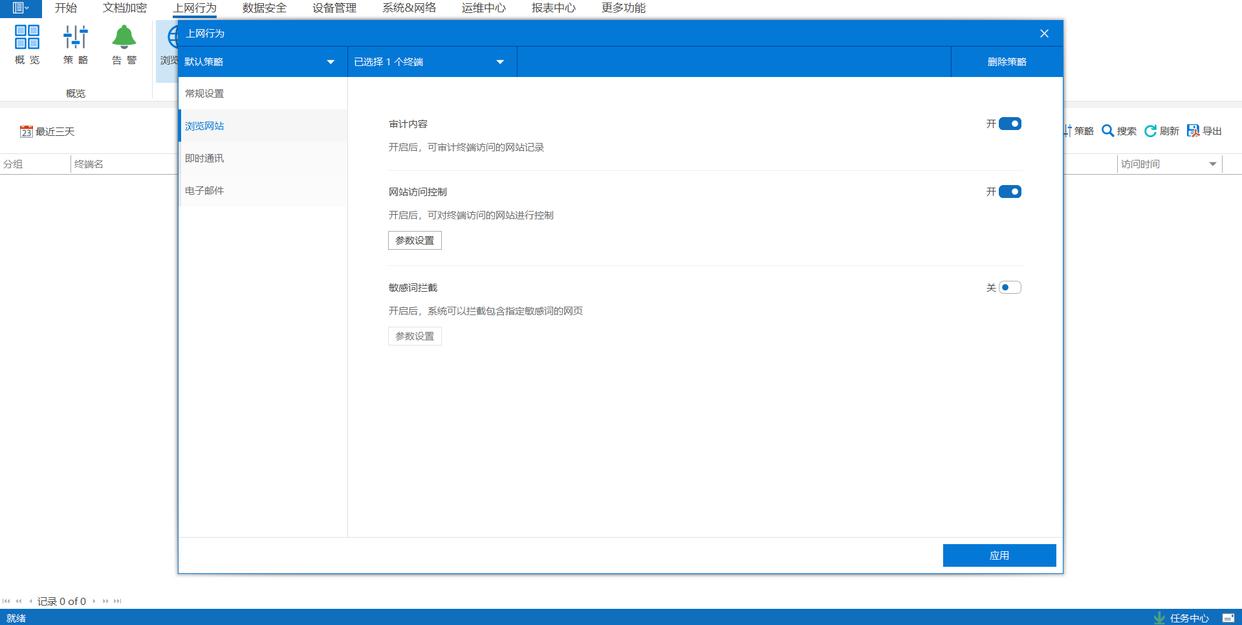Enable the 敏感词拦截 toggle

tap(1010, 288)
